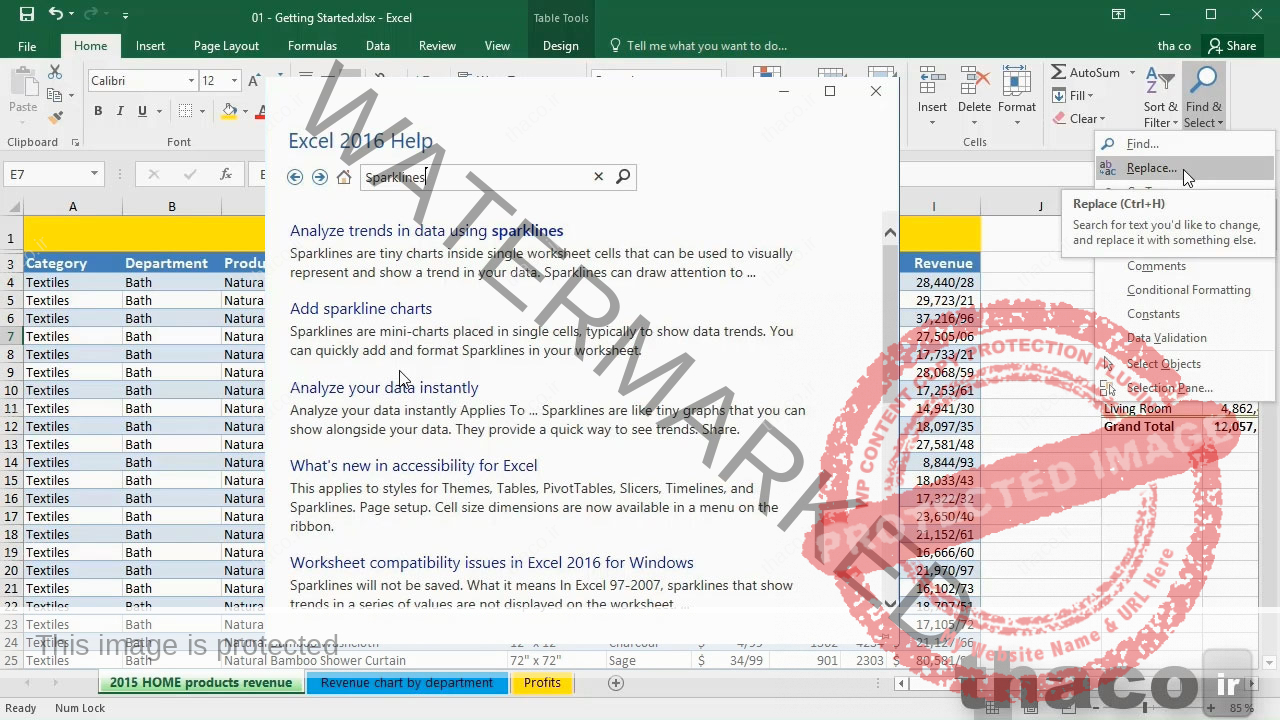Open the File menu tab
The image size is (1280, 720).
click(27, 46)
